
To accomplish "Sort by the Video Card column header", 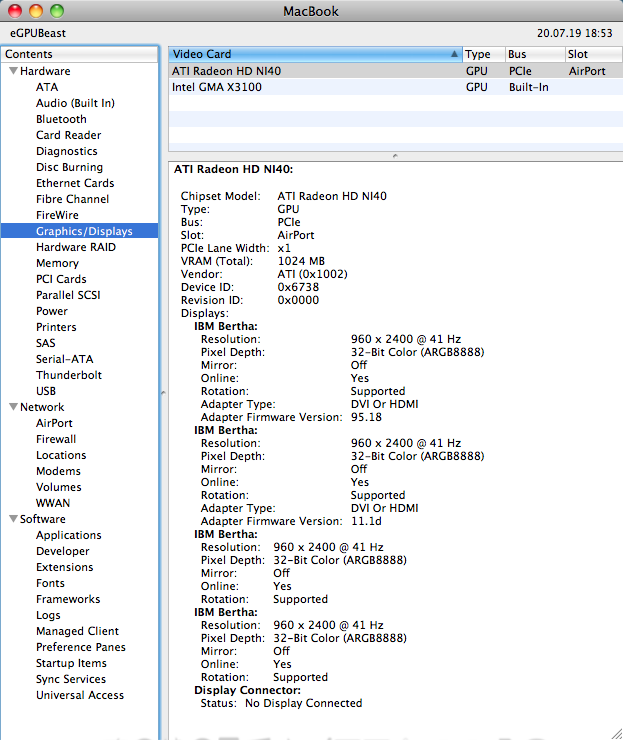I will 315,54.
